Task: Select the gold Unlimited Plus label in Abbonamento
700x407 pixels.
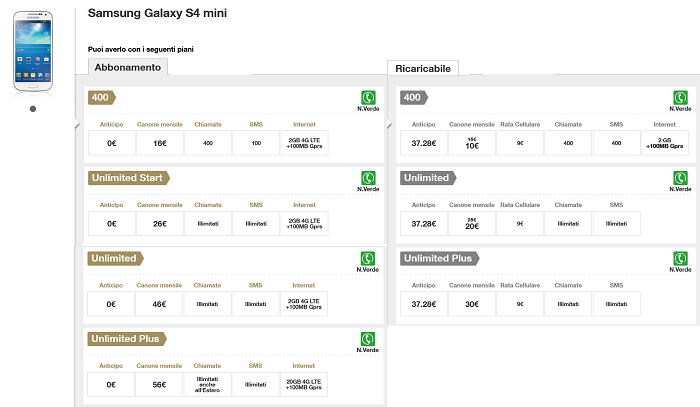Action: (127, 339)
